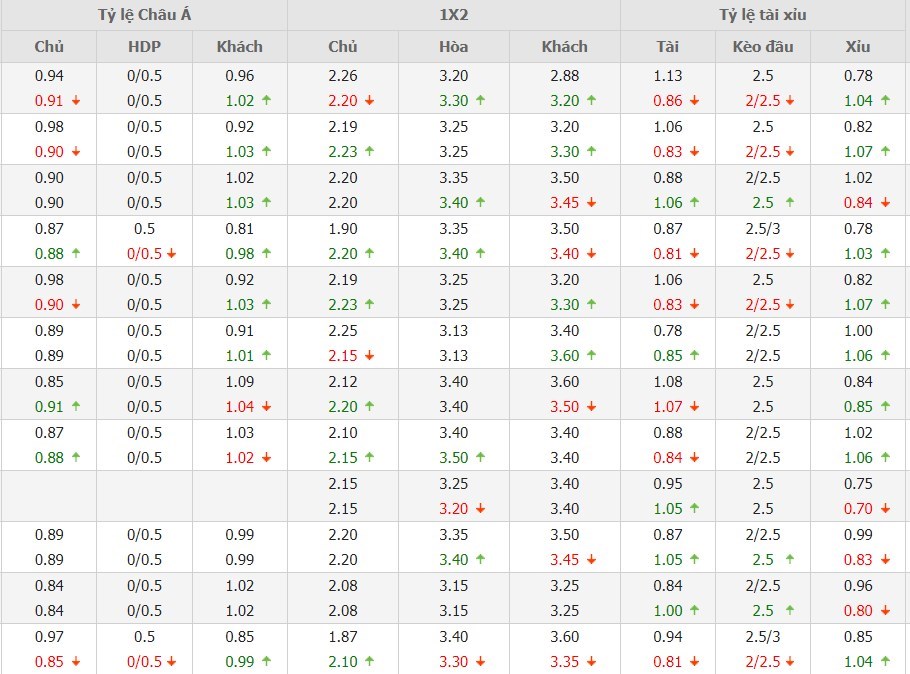The height and width of the screenshot is (674, 910).
Task: Click the red down arrow beside 0.86
Action: [694, 101]
